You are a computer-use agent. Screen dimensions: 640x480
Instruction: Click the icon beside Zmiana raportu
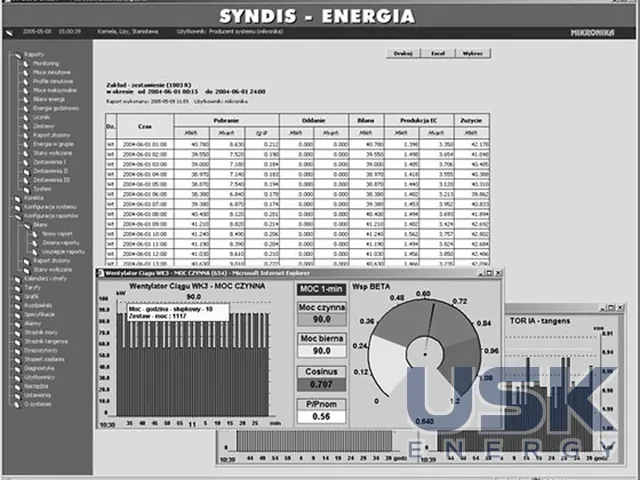35,243
